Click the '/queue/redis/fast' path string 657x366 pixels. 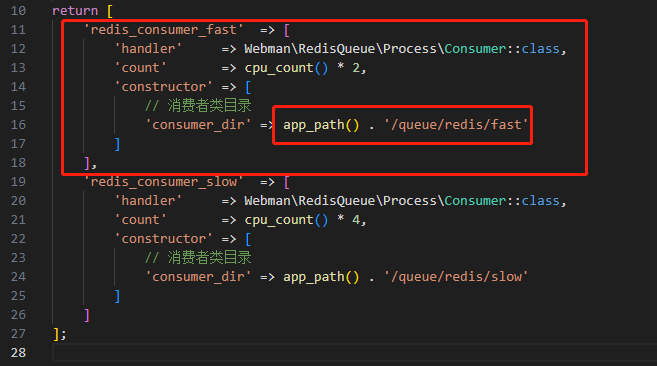pyautogui.click(x=456, y=125)
